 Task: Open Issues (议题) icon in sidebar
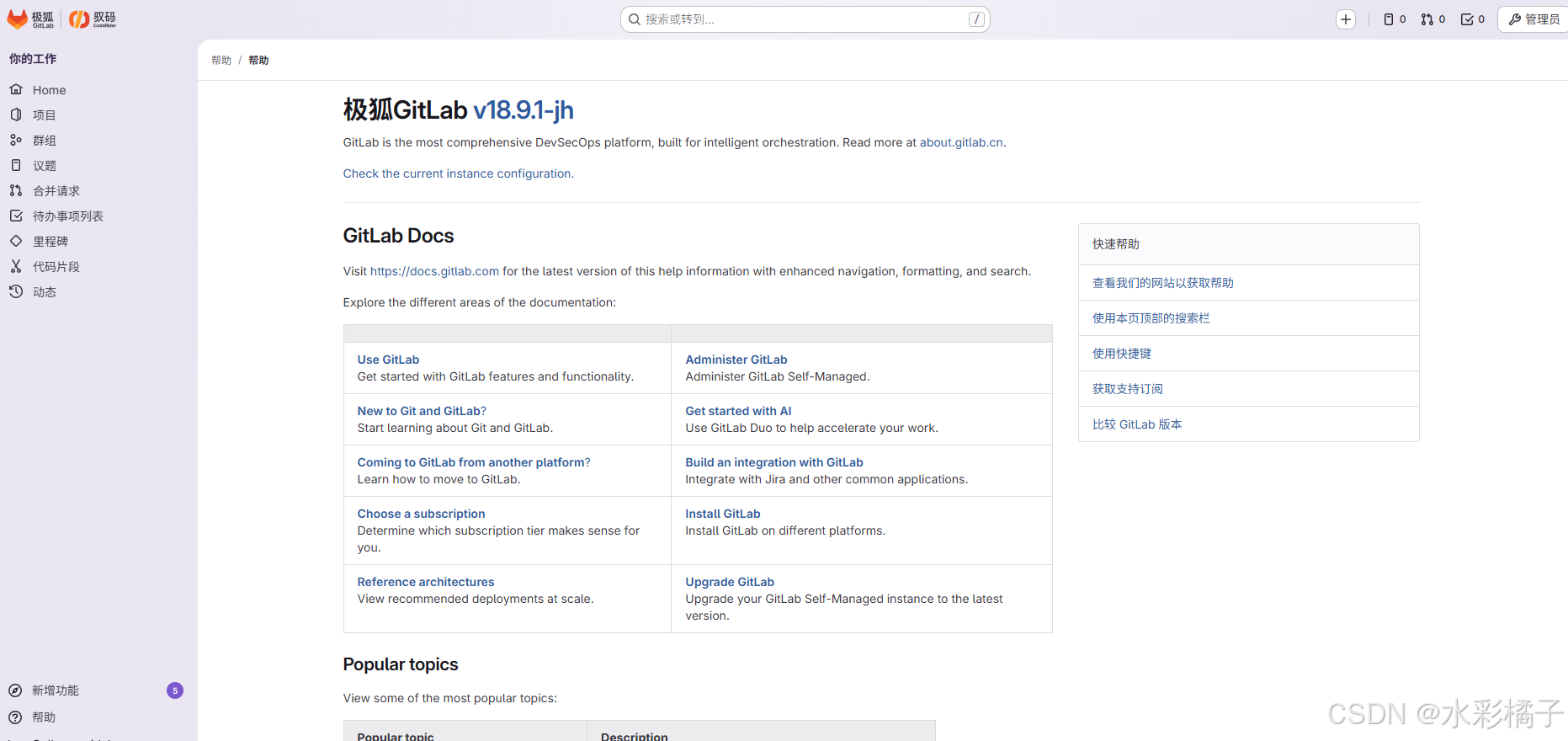pyautogui.click(x=16, y=165)
